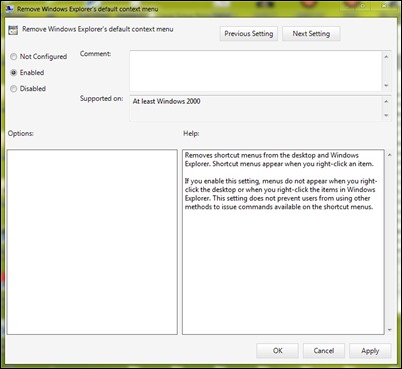Click the Supported on scroll down arrow
The image size is (402, 369).
pos(386,115)
